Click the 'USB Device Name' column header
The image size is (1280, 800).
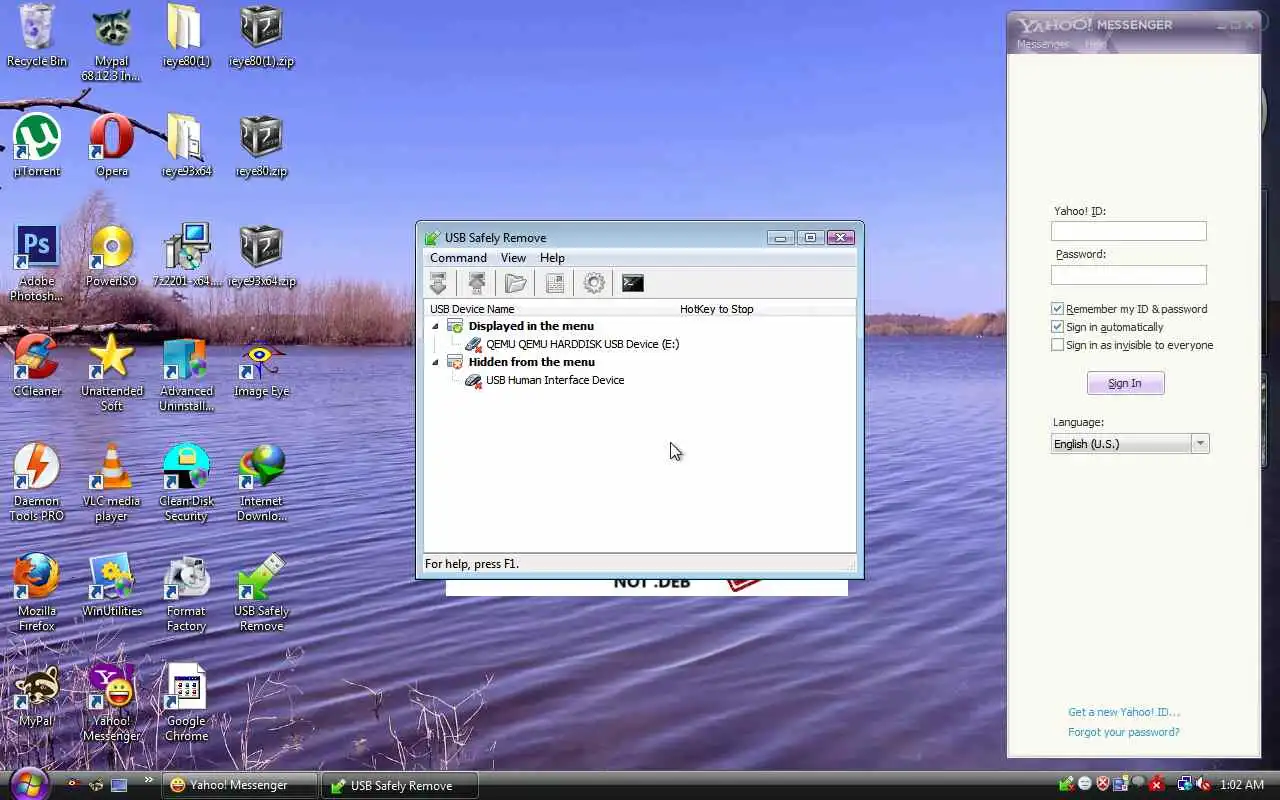click(x=472, y=309)
